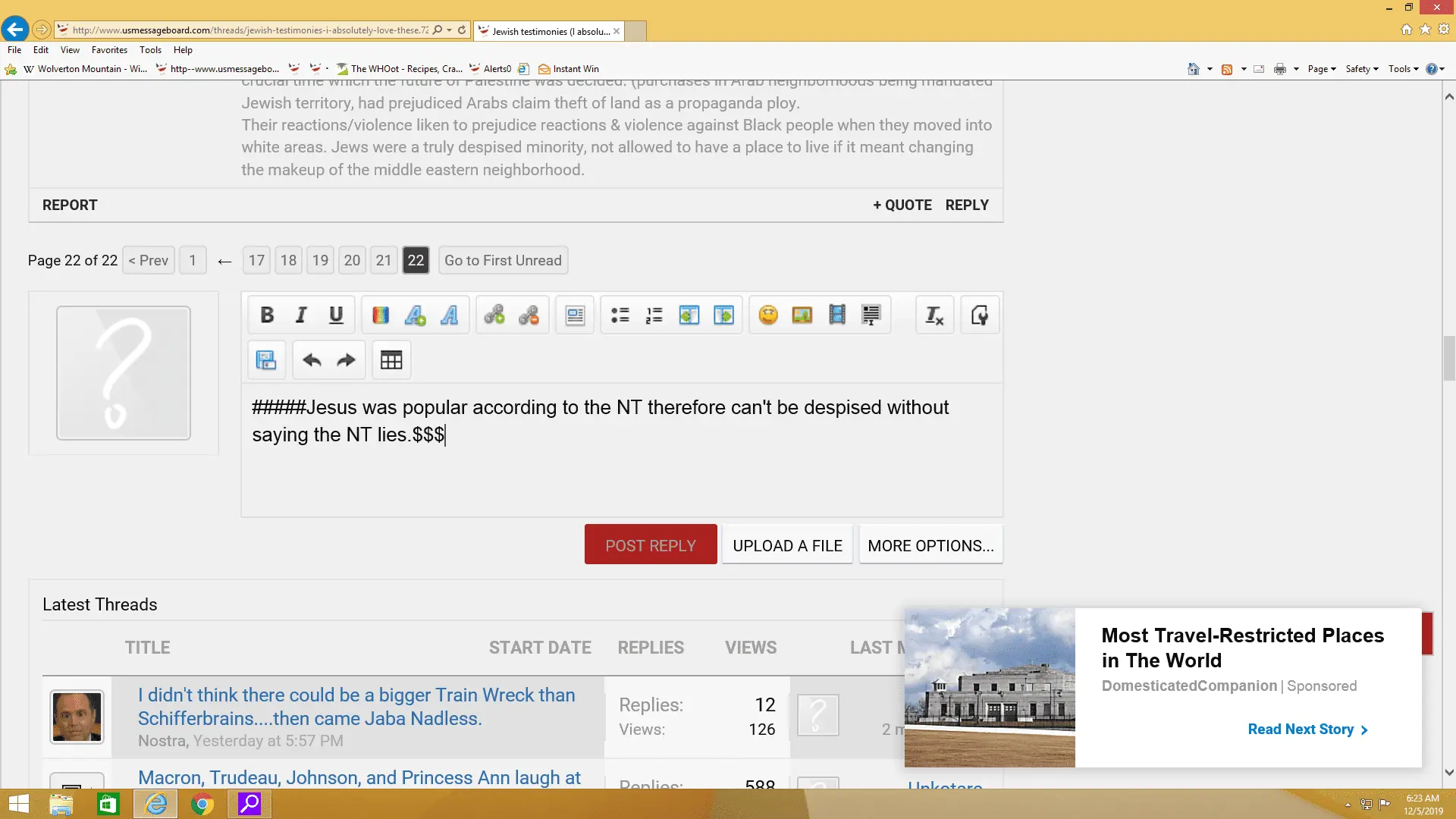Click the insert image icon
This screenshot has height=819, width=1456.
point(802,315)
